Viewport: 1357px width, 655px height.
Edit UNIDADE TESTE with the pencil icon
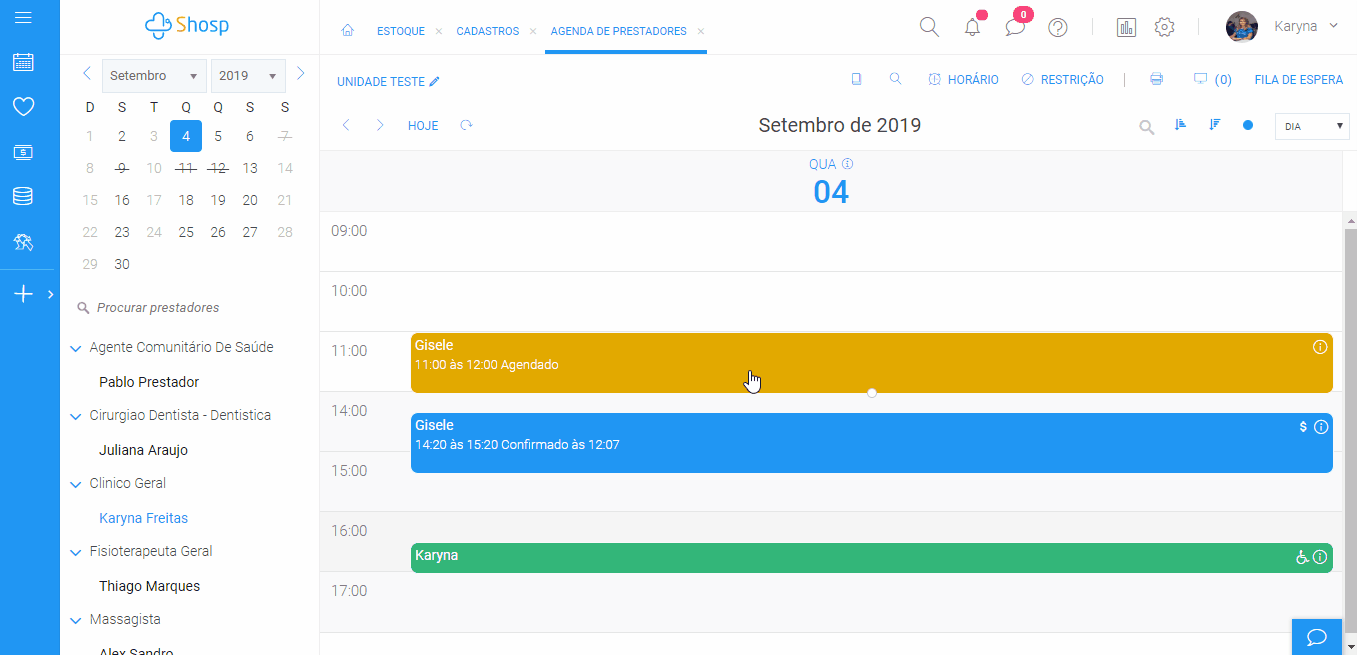click(x=434, y=81)
